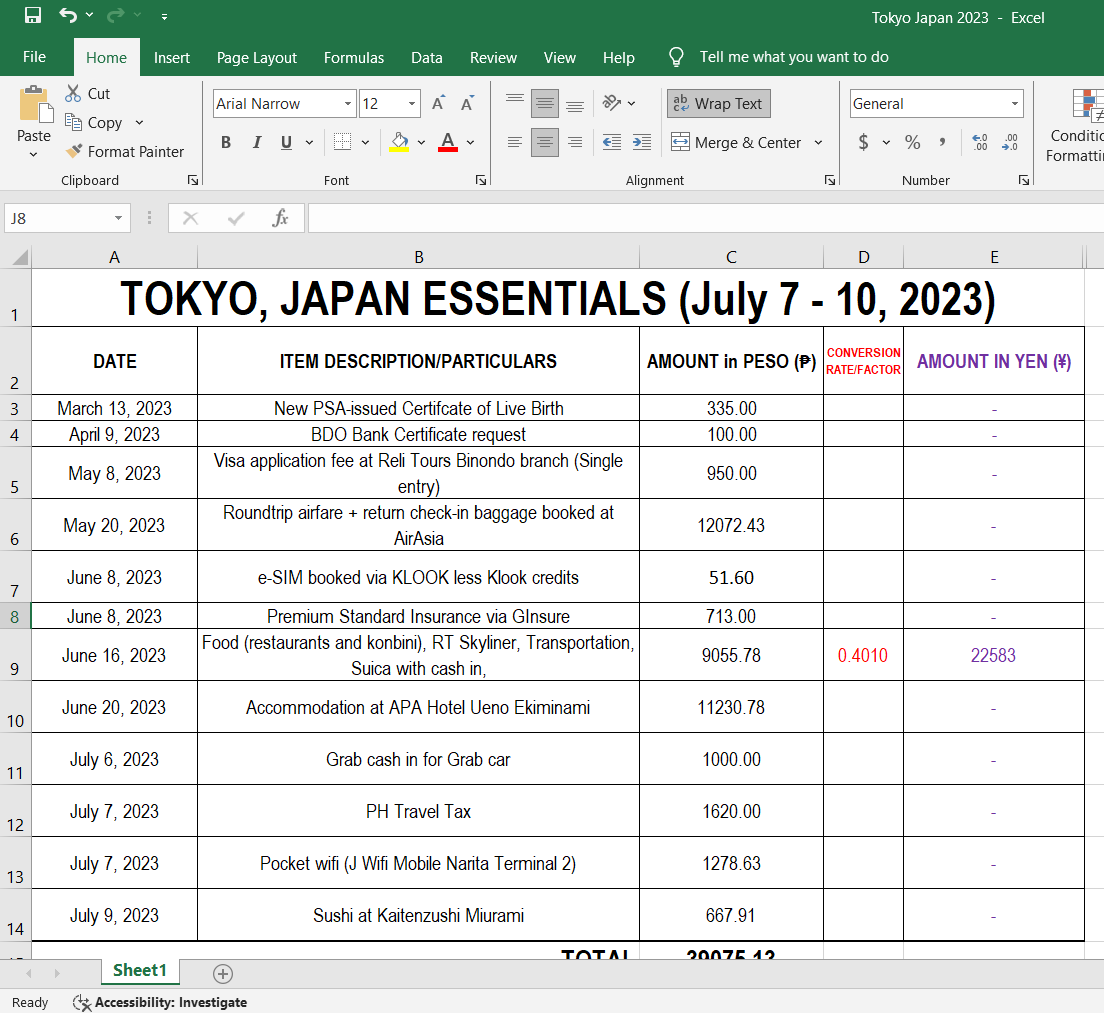Toggle bold formatting
The image size is (1104, 1013).
[226, 142]
